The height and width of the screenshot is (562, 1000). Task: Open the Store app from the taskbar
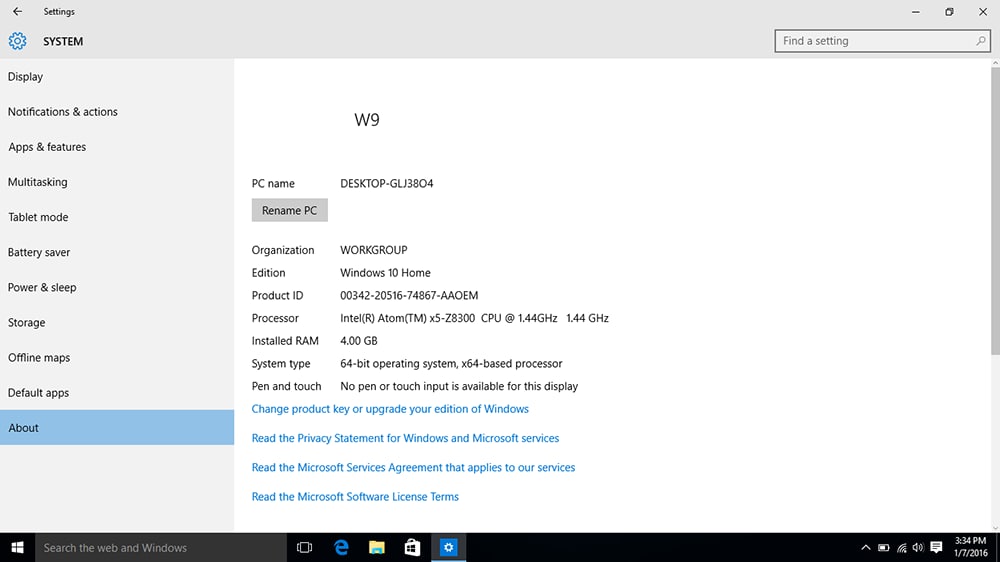(413, 548)
